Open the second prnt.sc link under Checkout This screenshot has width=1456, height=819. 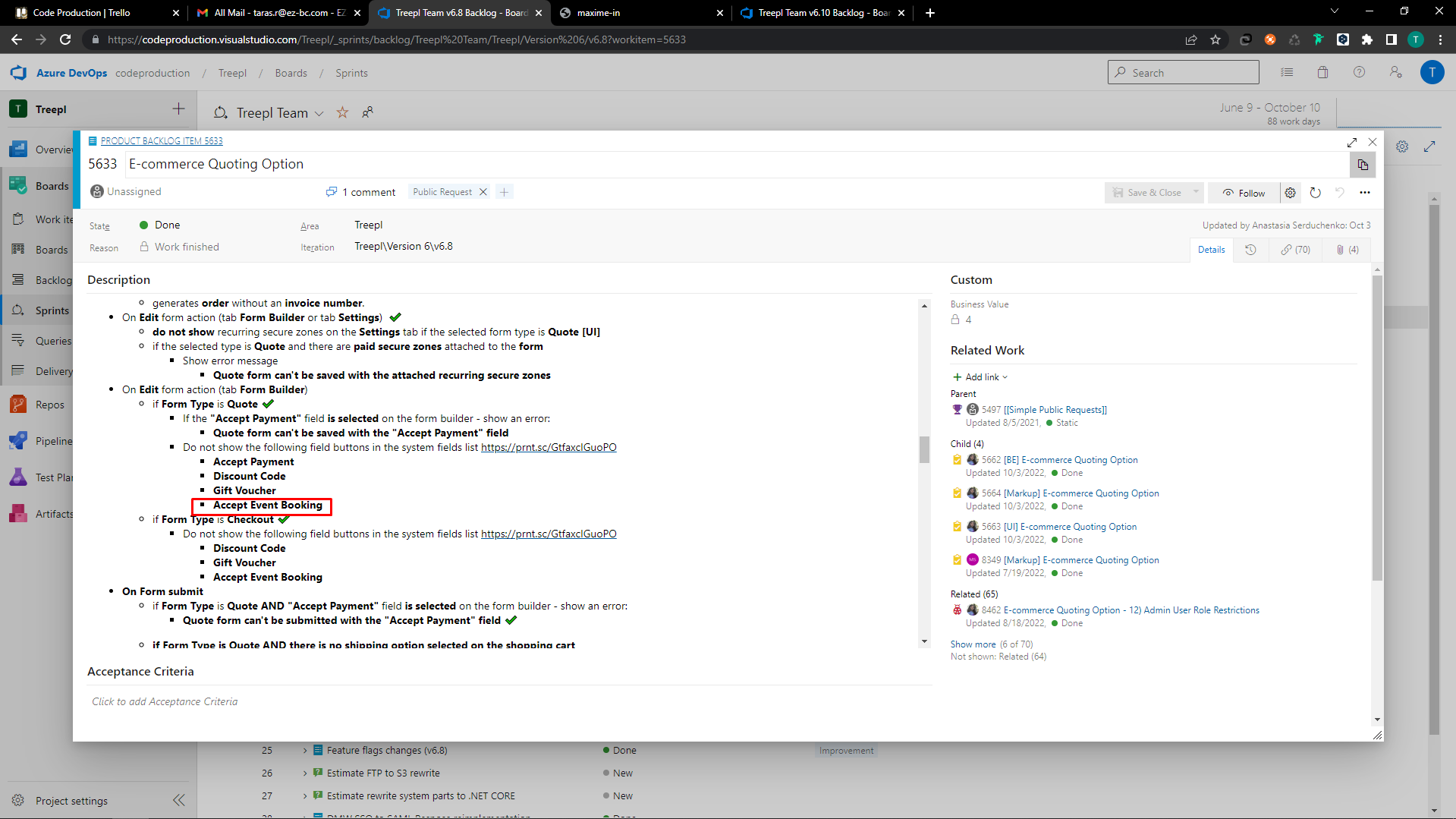click(549, 534)
